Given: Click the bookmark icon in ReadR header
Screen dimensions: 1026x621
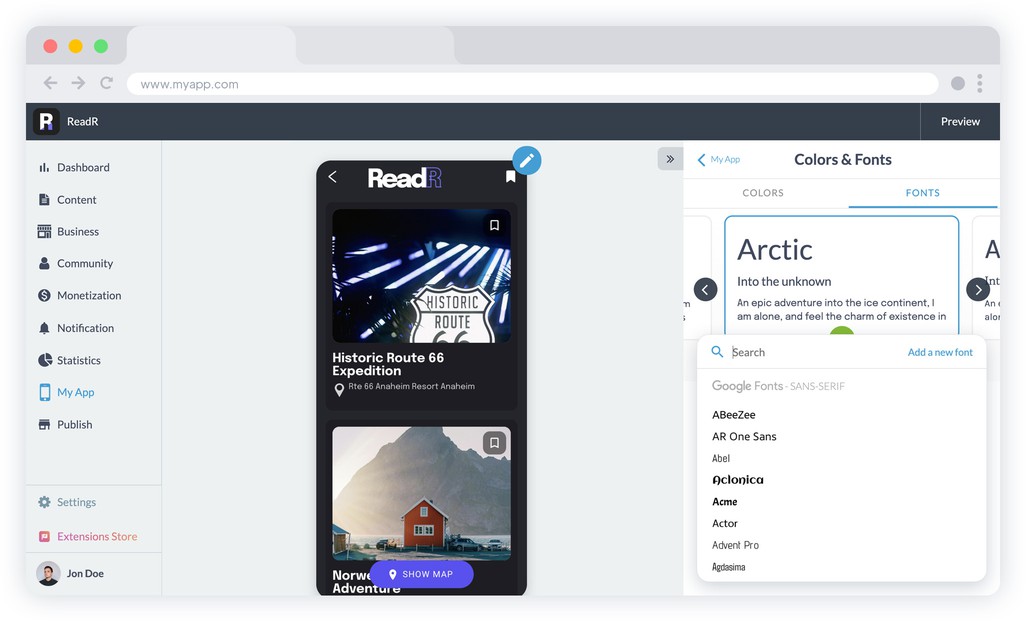Looking at the screenshot, I should pos(510,177).
